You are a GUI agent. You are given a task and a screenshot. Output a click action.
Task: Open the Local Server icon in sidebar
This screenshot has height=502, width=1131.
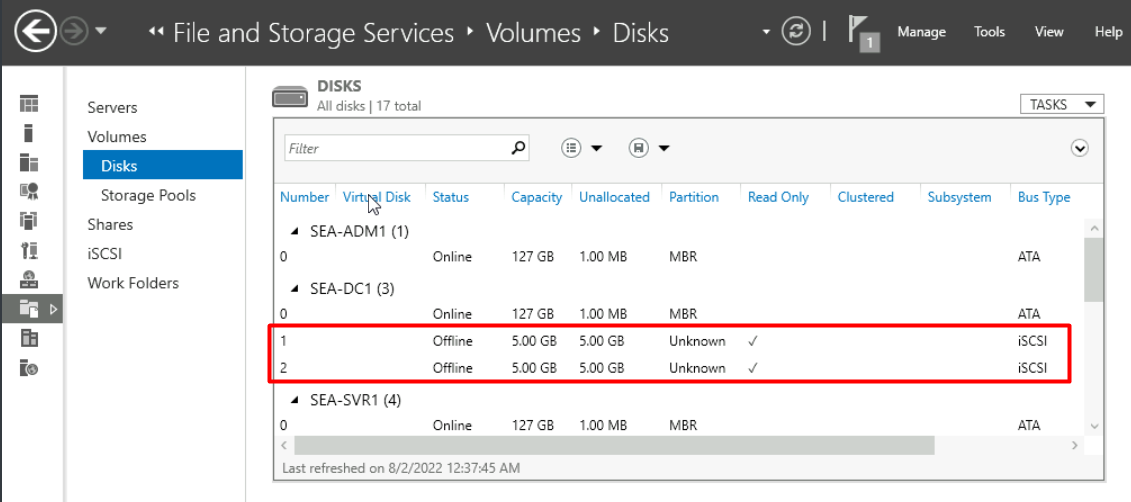(29, 133)
